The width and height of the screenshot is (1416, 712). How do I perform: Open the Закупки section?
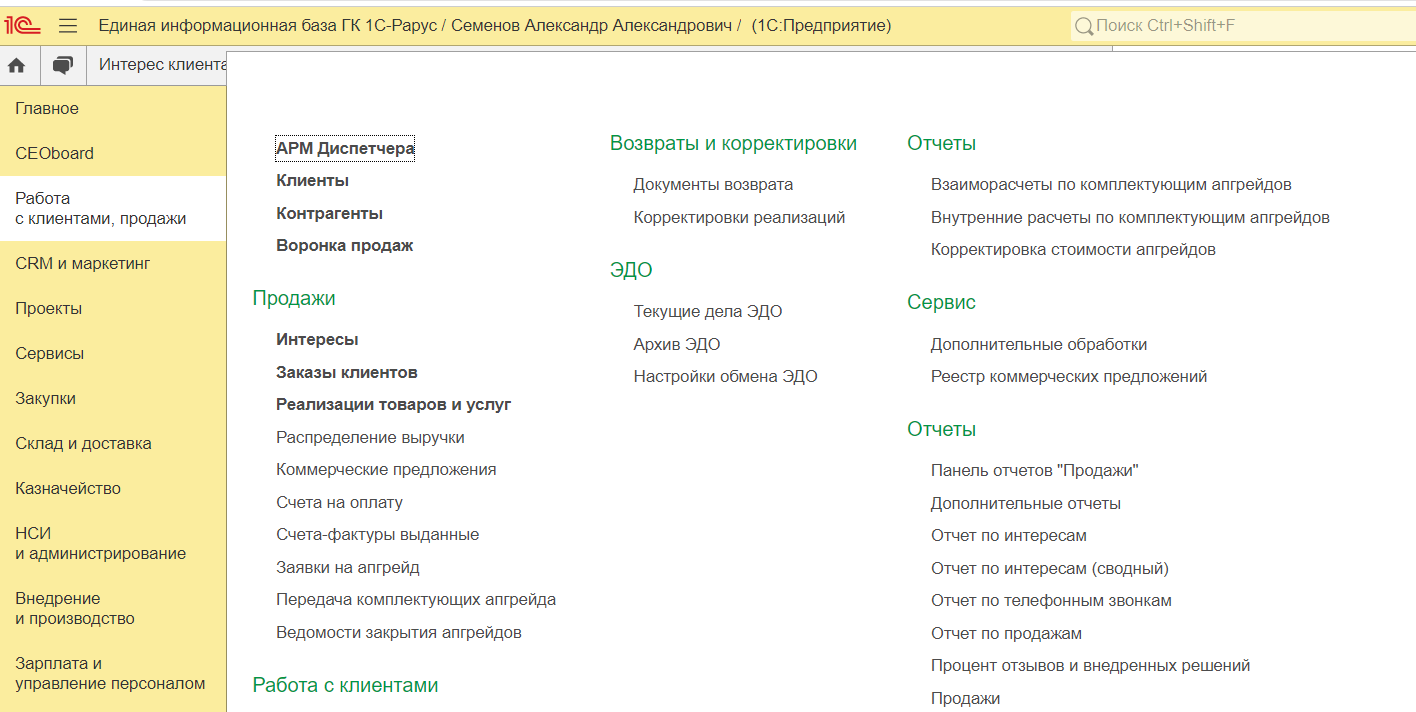click(x=113, y=398)
